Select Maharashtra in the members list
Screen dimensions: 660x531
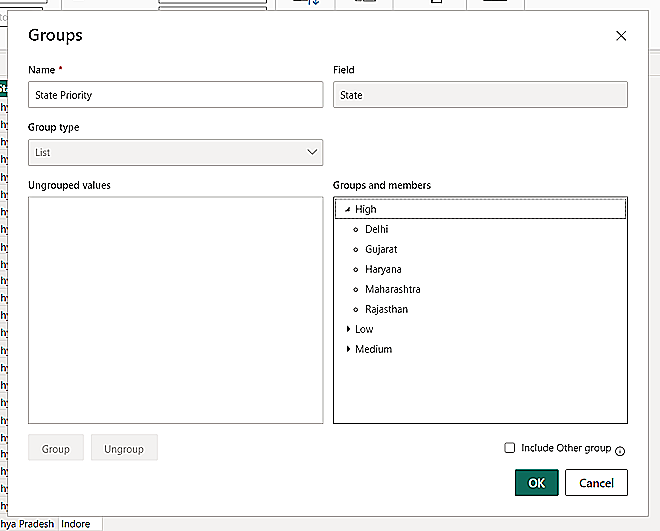click(392, 289)
